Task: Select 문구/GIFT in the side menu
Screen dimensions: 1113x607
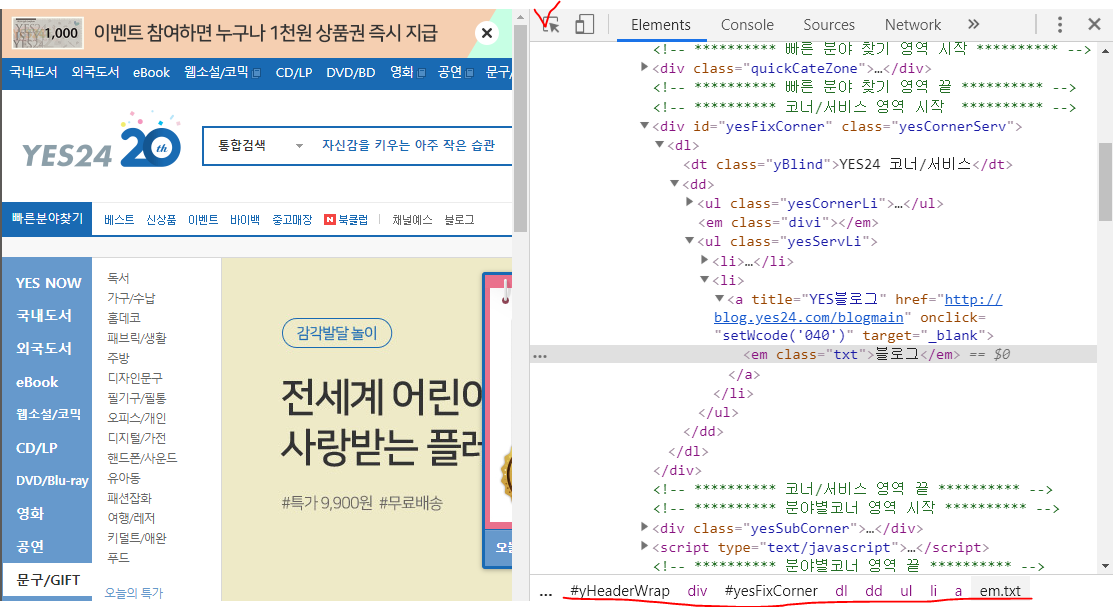Action: point(48,580)
